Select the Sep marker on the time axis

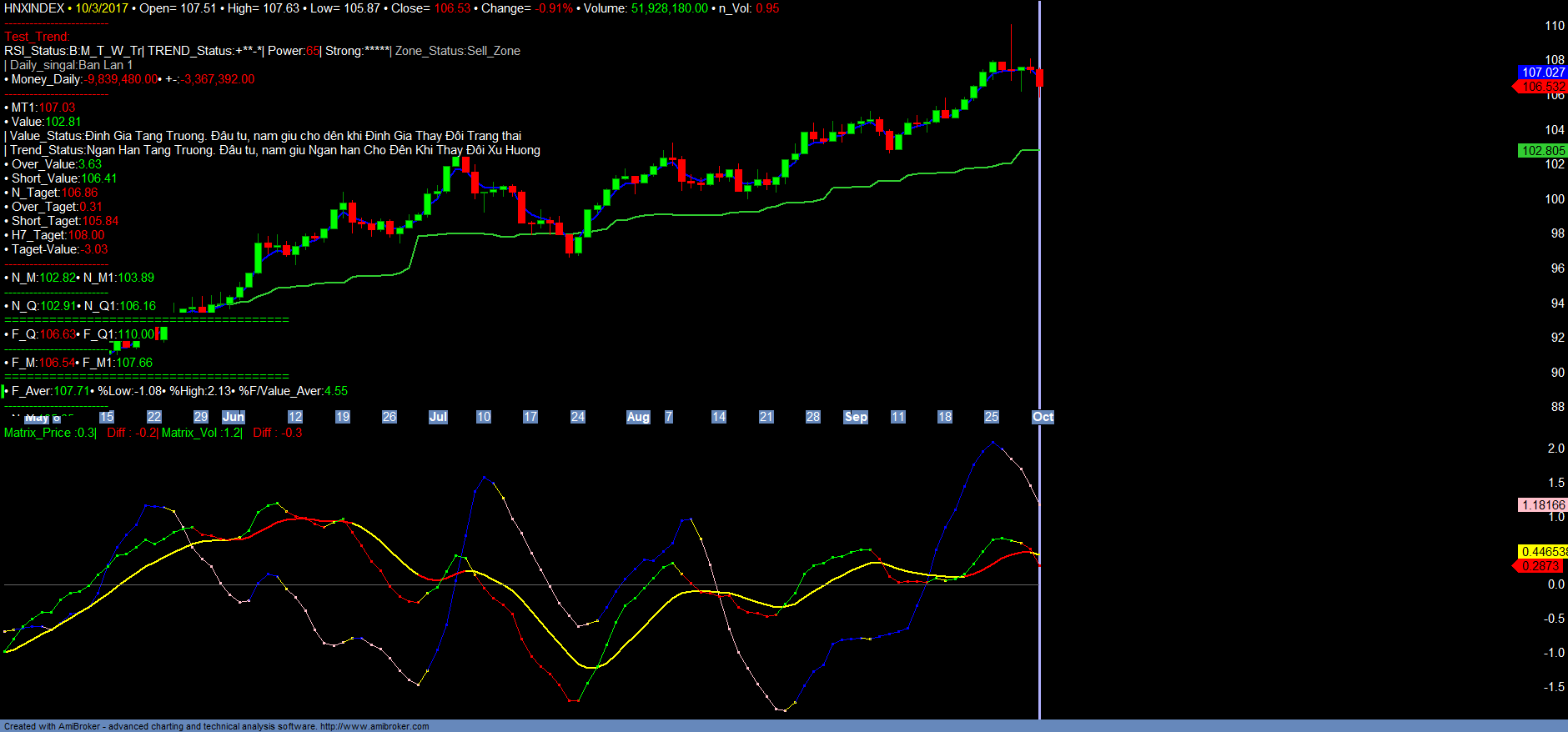pyautogui.click(x=856, y=417)
